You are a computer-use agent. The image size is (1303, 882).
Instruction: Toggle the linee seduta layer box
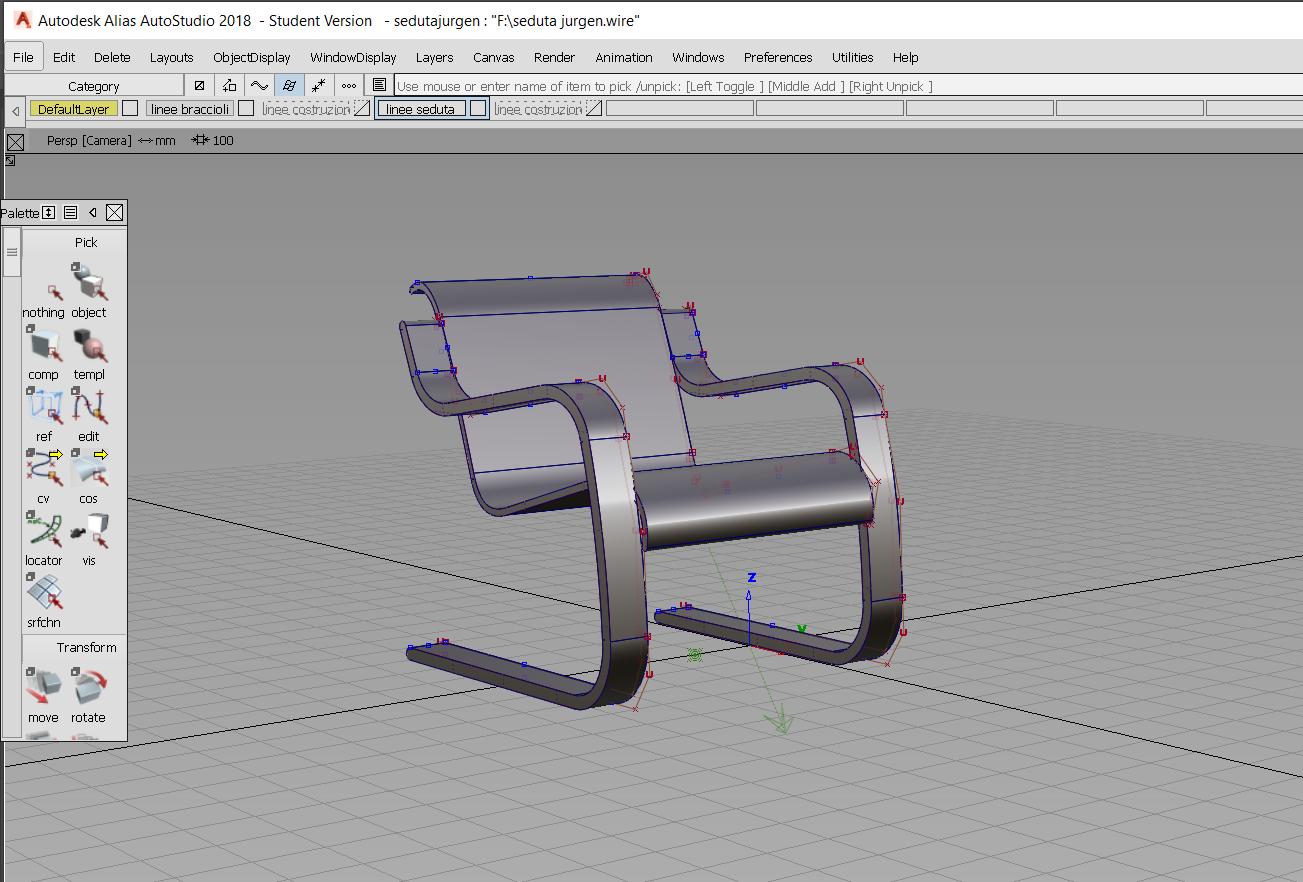point(478,109)
